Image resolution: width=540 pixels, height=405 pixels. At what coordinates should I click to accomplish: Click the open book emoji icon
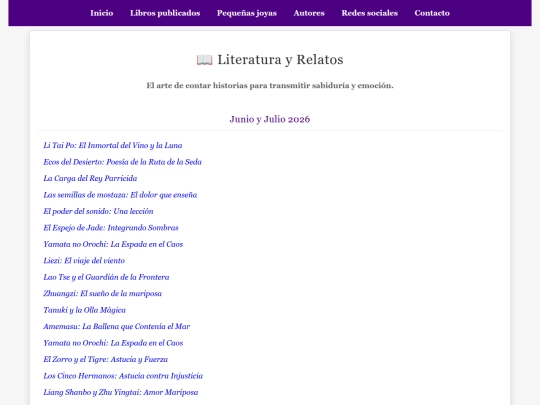205,60
